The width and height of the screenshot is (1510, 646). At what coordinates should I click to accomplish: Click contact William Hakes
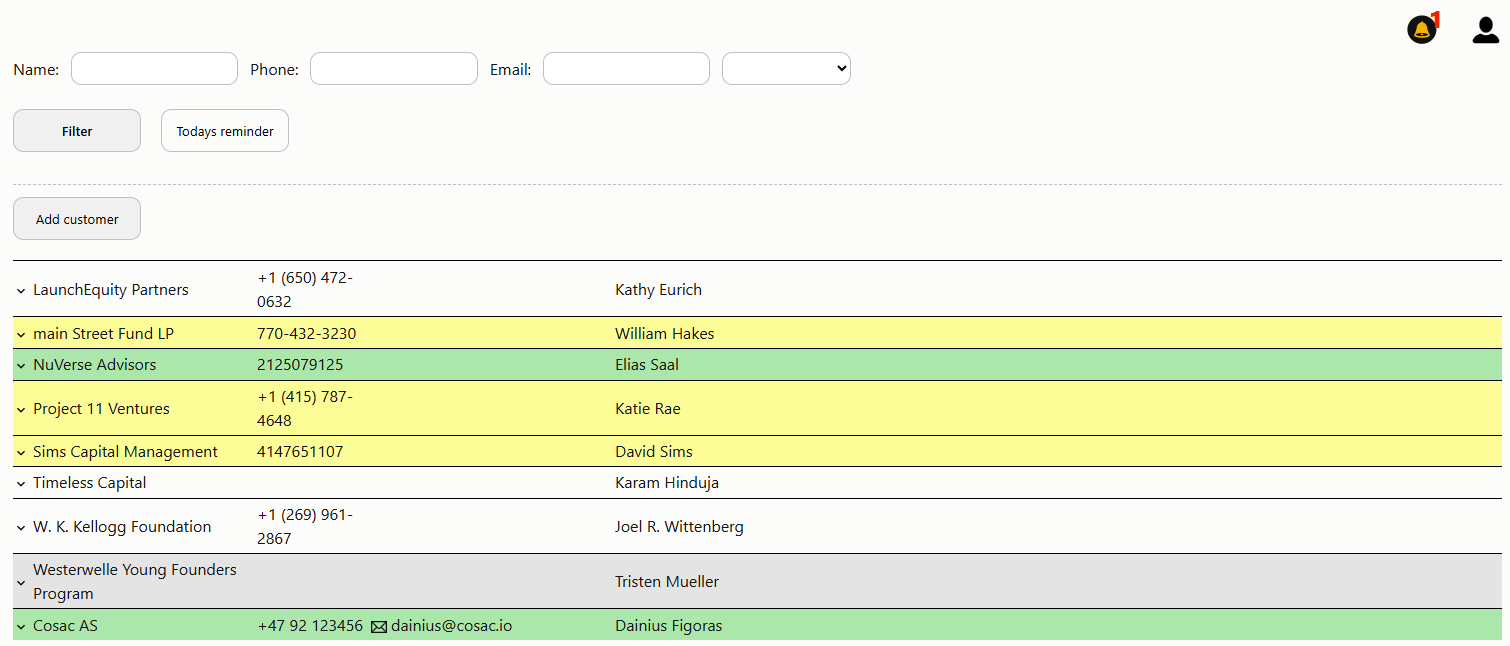click(665, 334)
